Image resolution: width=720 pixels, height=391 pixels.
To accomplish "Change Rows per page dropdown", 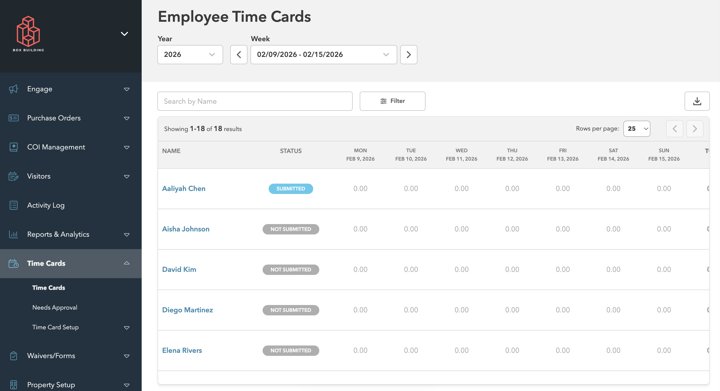I will pyautogui.click(x=637, y=129).
